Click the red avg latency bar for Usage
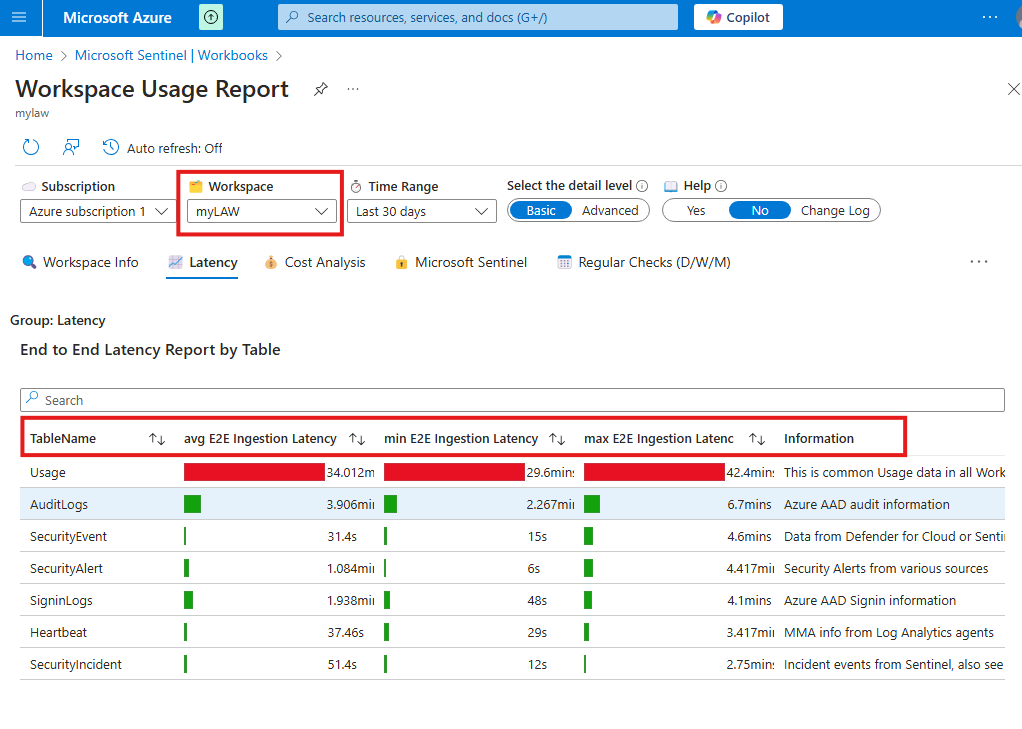1022x729 pixels. pyautogui.click(x=254, y=472)
